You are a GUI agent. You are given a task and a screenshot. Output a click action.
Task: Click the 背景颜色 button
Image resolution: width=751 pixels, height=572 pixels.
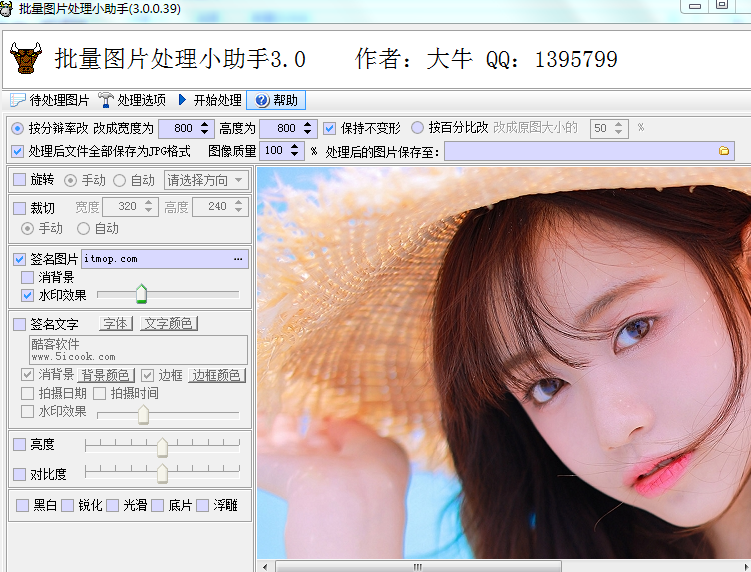click(x=106, y=375)
